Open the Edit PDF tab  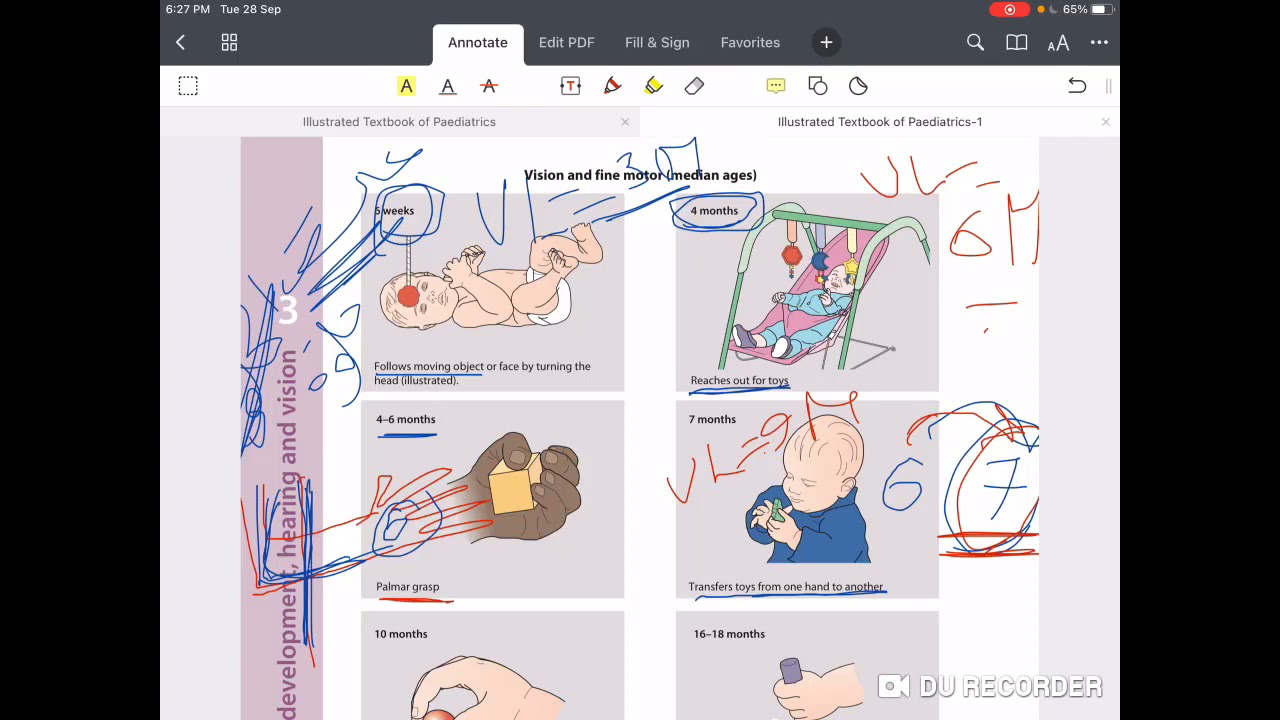(x=566, y=42)
